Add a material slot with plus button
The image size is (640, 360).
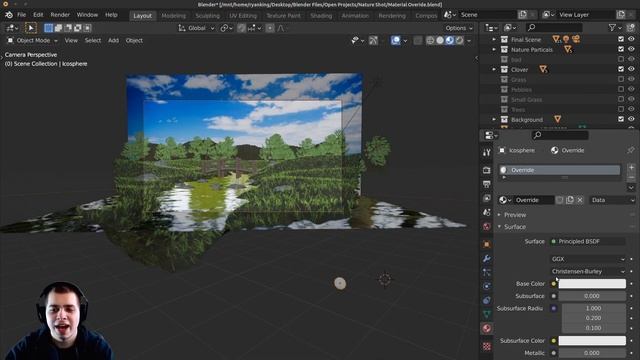[631, 167]
